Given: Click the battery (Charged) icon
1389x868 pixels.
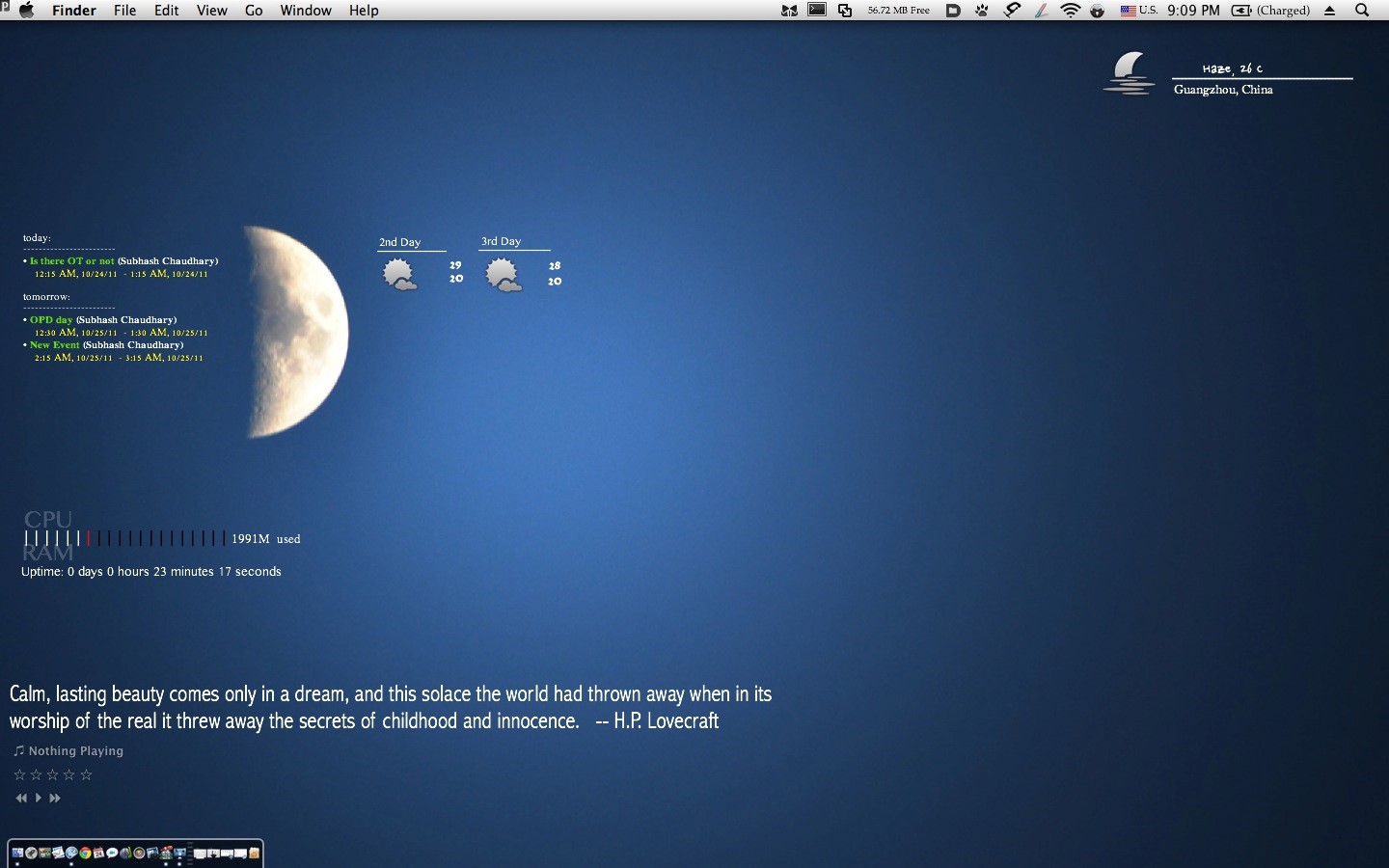Looking at the screenshot, I should [1242, 11].
